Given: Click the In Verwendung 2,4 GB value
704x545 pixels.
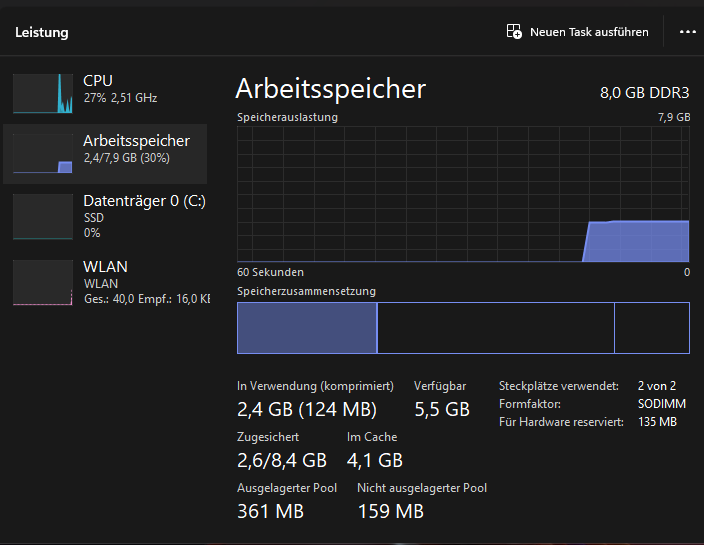Looking at the screenshot, I should pyautogui.click(x=306, y=409).
